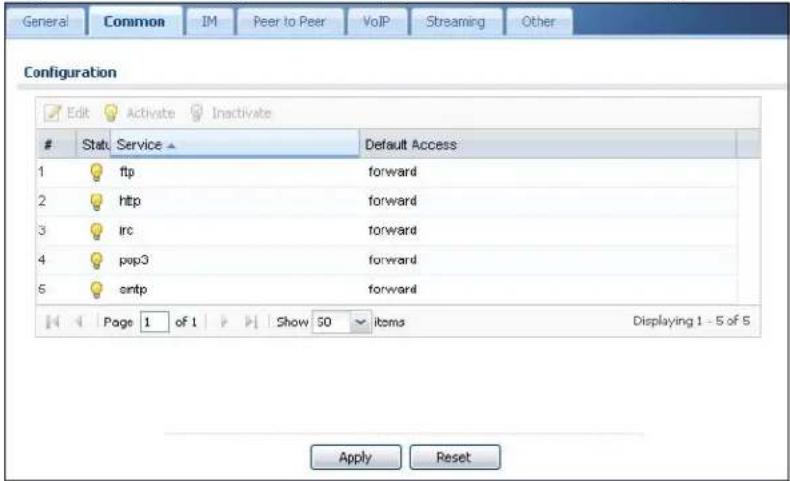
Task: Toggle the status bulb for smtp
Action: (96, 290)
